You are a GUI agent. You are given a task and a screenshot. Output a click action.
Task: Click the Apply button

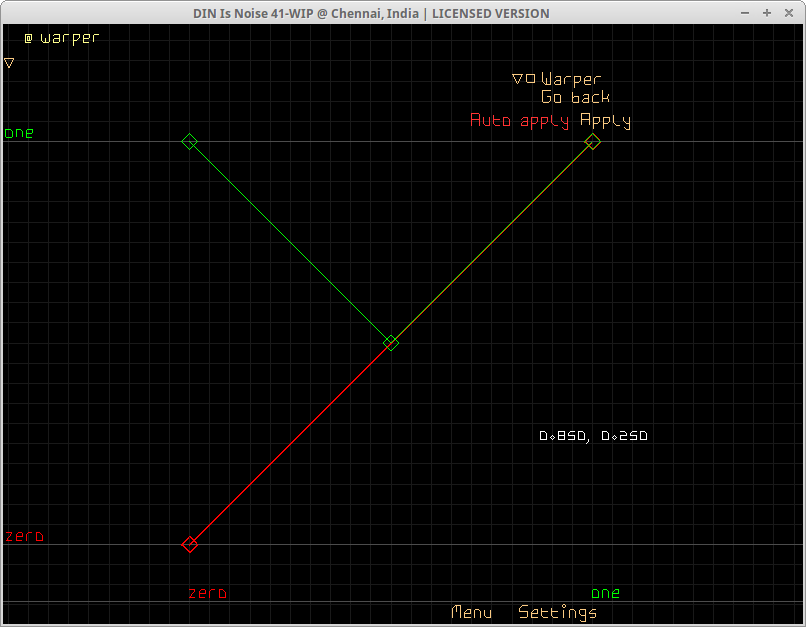coord(605,121)
